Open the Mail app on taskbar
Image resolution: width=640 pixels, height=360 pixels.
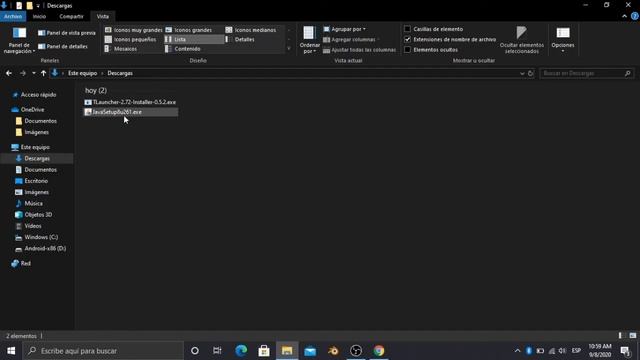[310, 351]
